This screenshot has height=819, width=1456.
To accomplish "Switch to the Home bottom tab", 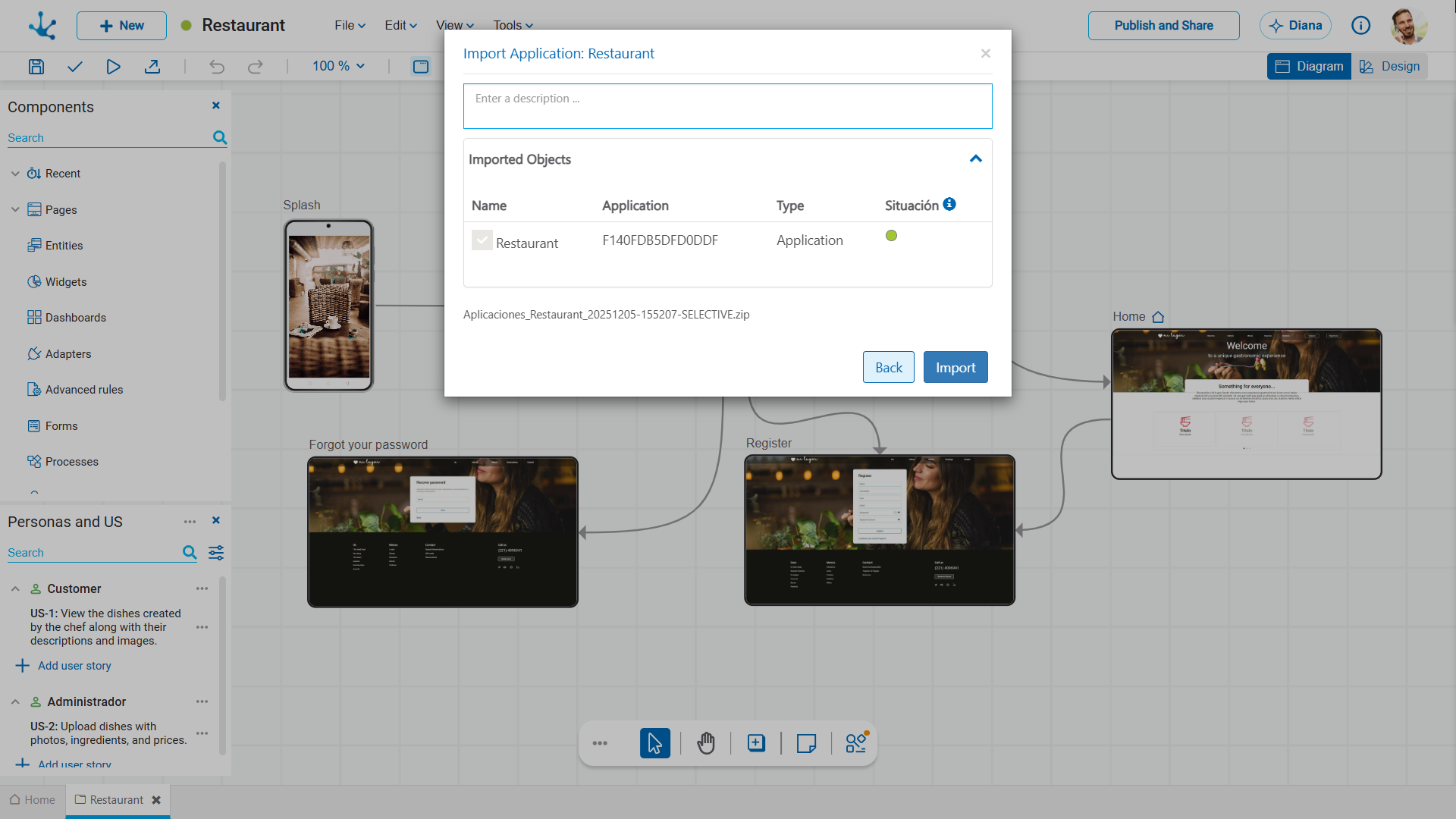I will pos(33,800).
